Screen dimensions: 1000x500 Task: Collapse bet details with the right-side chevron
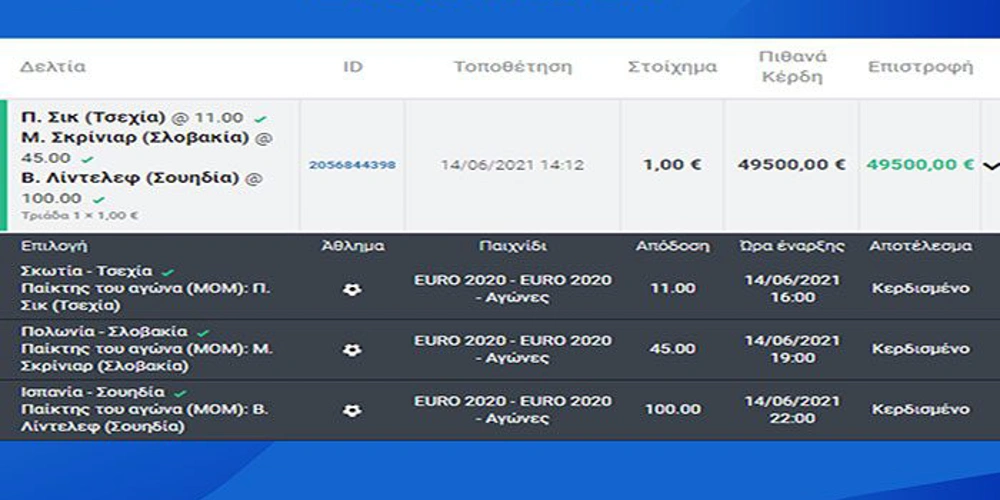[x=990, y=166]
